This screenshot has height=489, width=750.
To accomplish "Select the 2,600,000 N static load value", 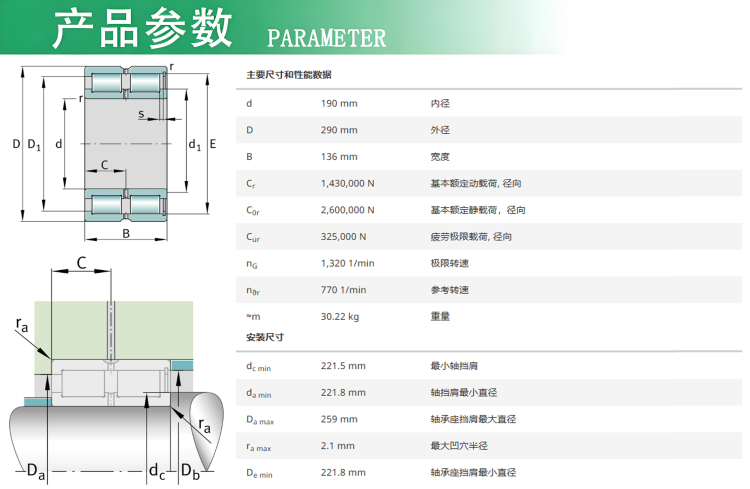I will pos(349,210).
